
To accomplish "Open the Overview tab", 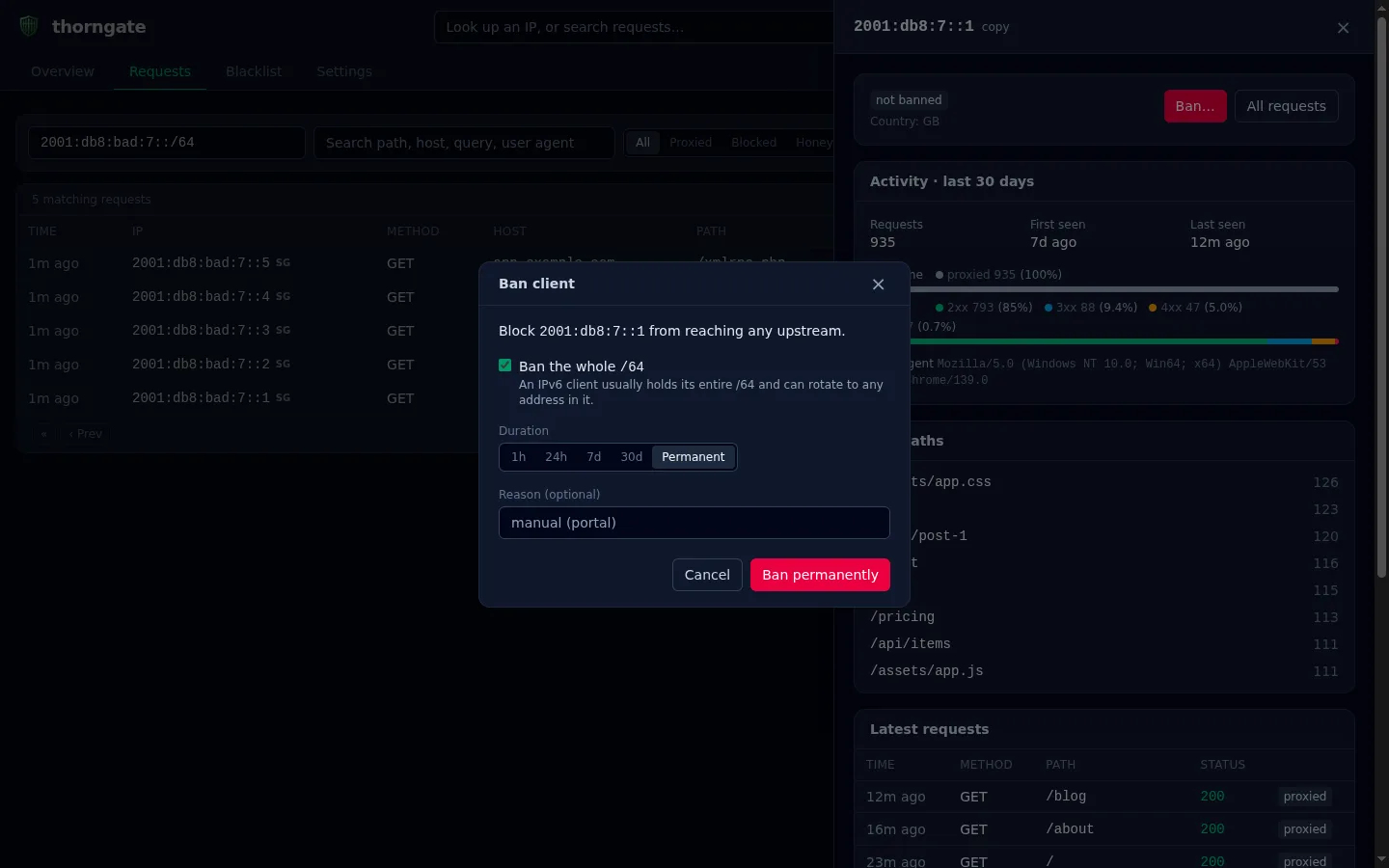I will pyautogui.click(x=63, y=71).
